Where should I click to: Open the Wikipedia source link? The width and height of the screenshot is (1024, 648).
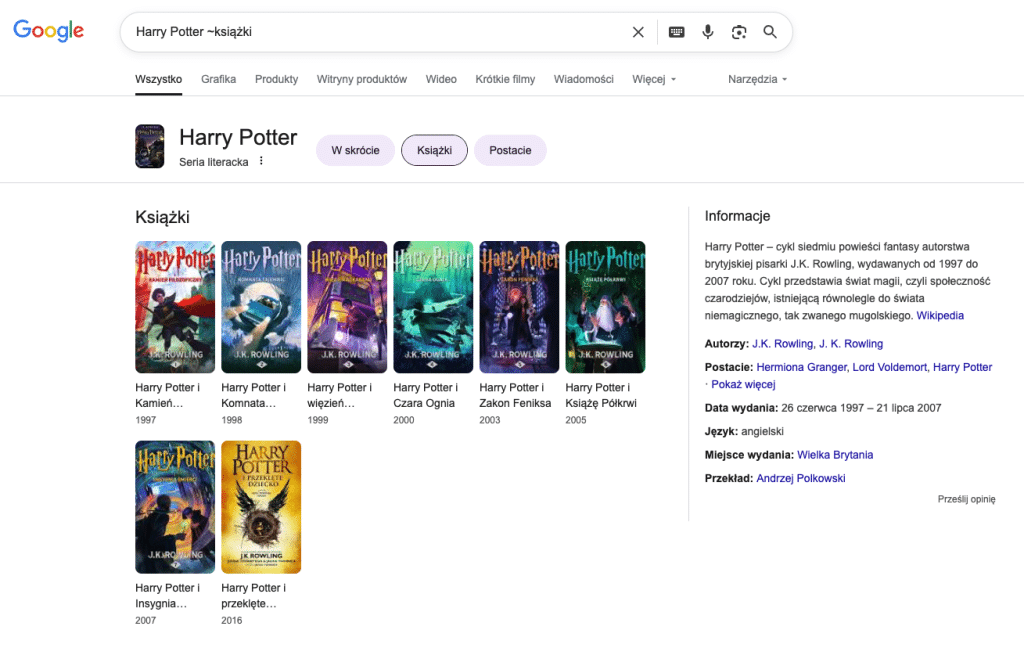[x=940, y=316]
